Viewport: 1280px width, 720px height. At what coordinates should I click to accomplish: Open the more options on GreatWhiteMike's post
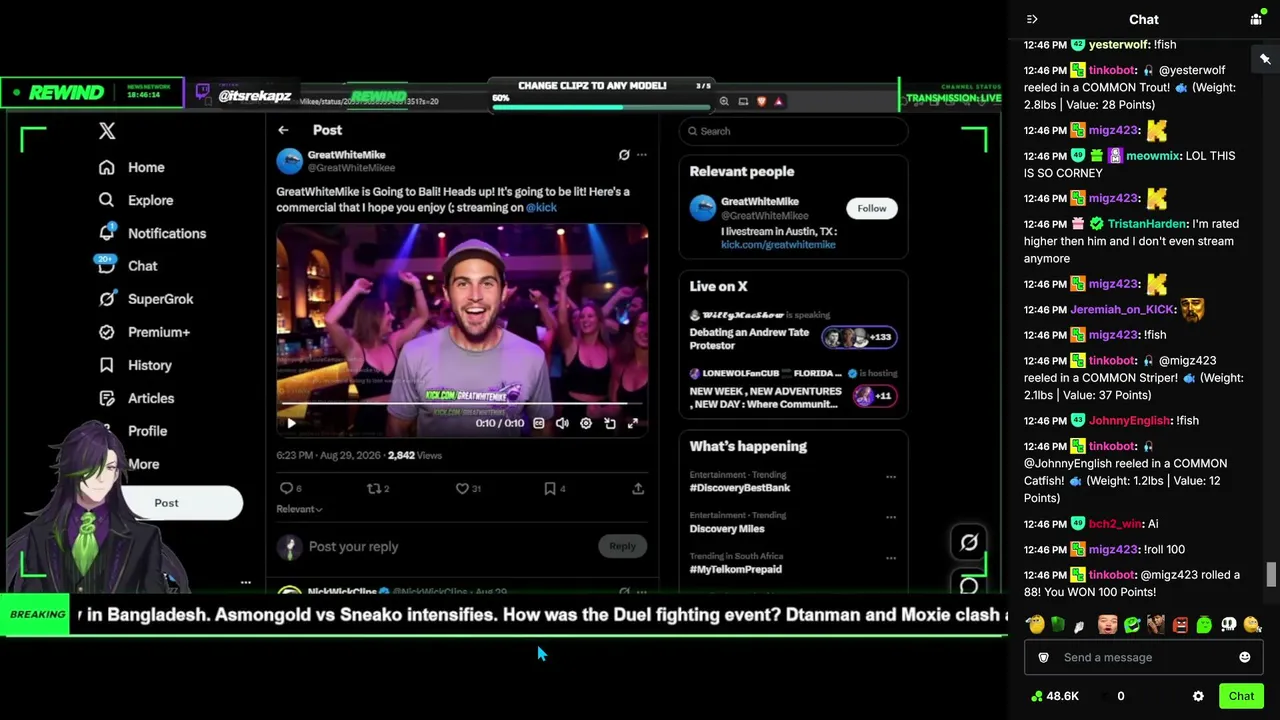point(642,155)
